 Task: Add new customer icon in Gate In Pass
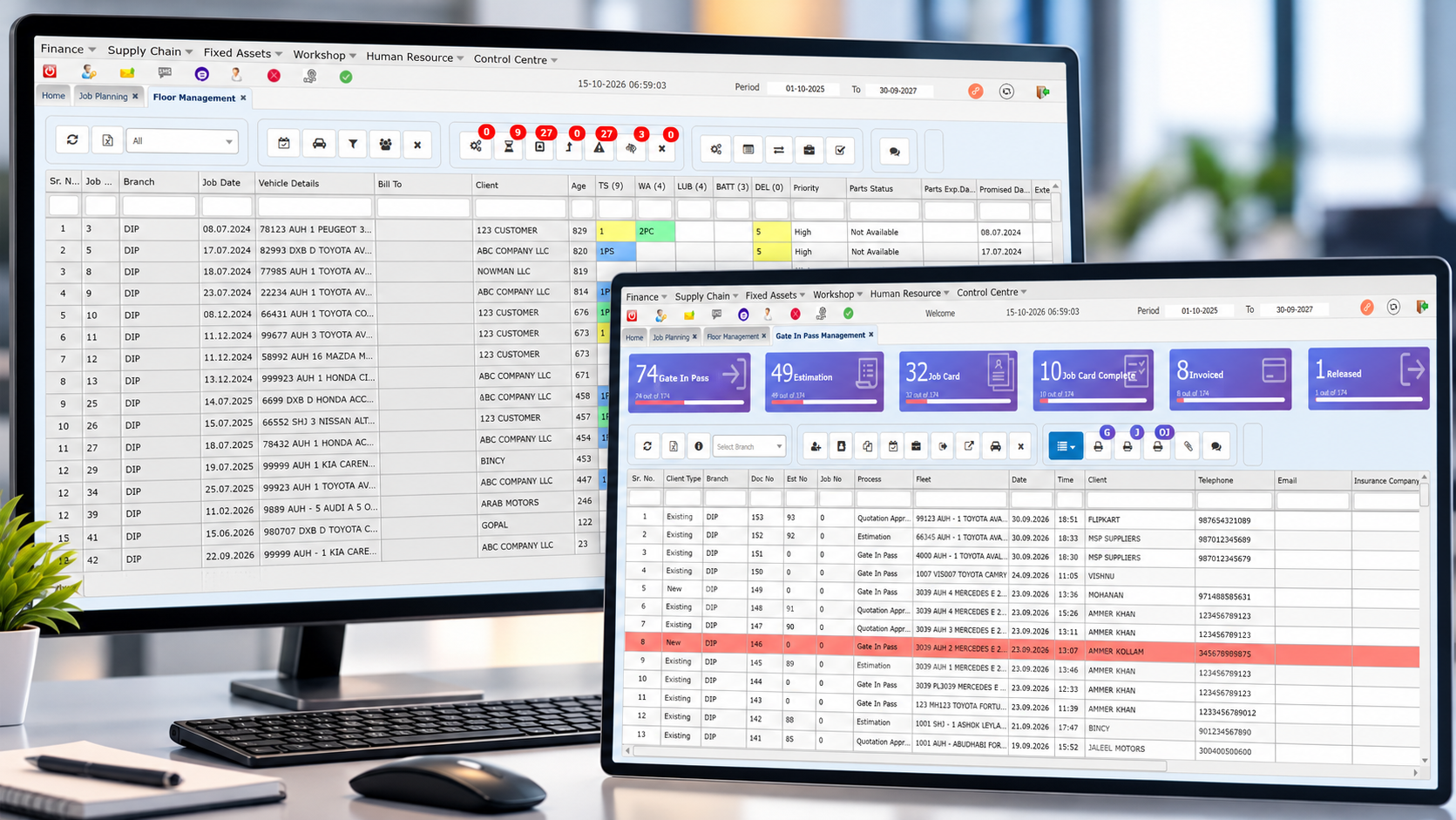(x=816, y=446)
